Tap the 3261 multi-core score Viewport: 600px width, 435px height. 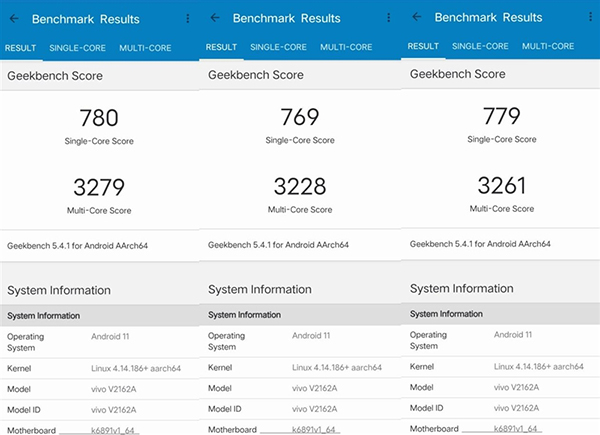tap(501, 185)
